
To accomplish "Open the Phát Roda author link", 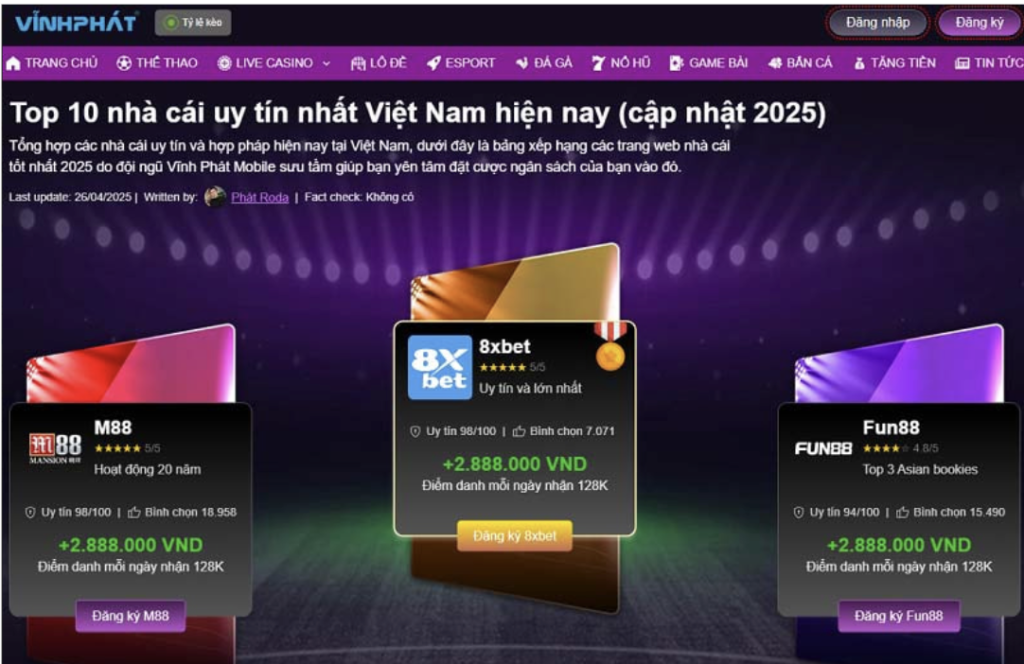I will click(259, 197).
